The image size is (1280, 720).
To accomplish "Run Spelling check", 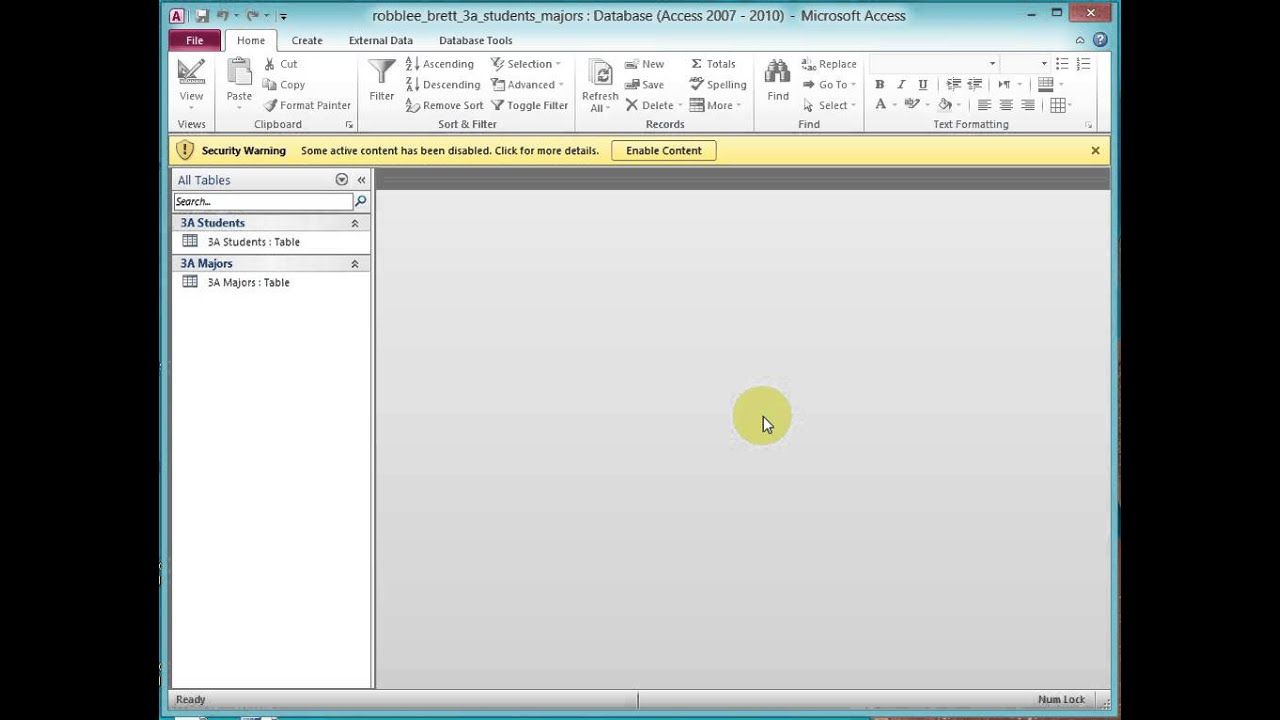I will click(718, 85).
